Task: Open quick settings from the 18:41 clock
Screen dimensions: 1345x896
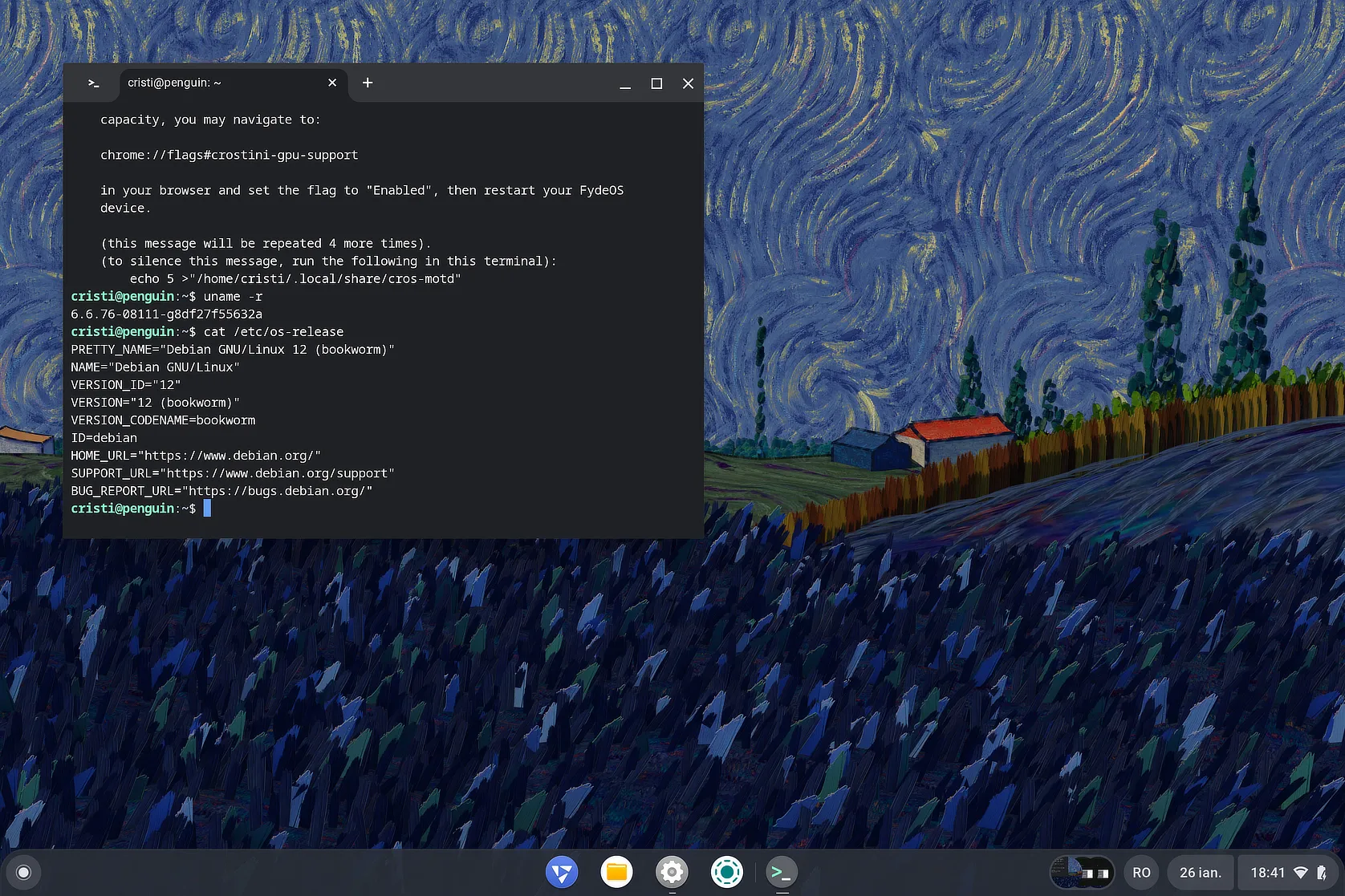Action: 1267,873
